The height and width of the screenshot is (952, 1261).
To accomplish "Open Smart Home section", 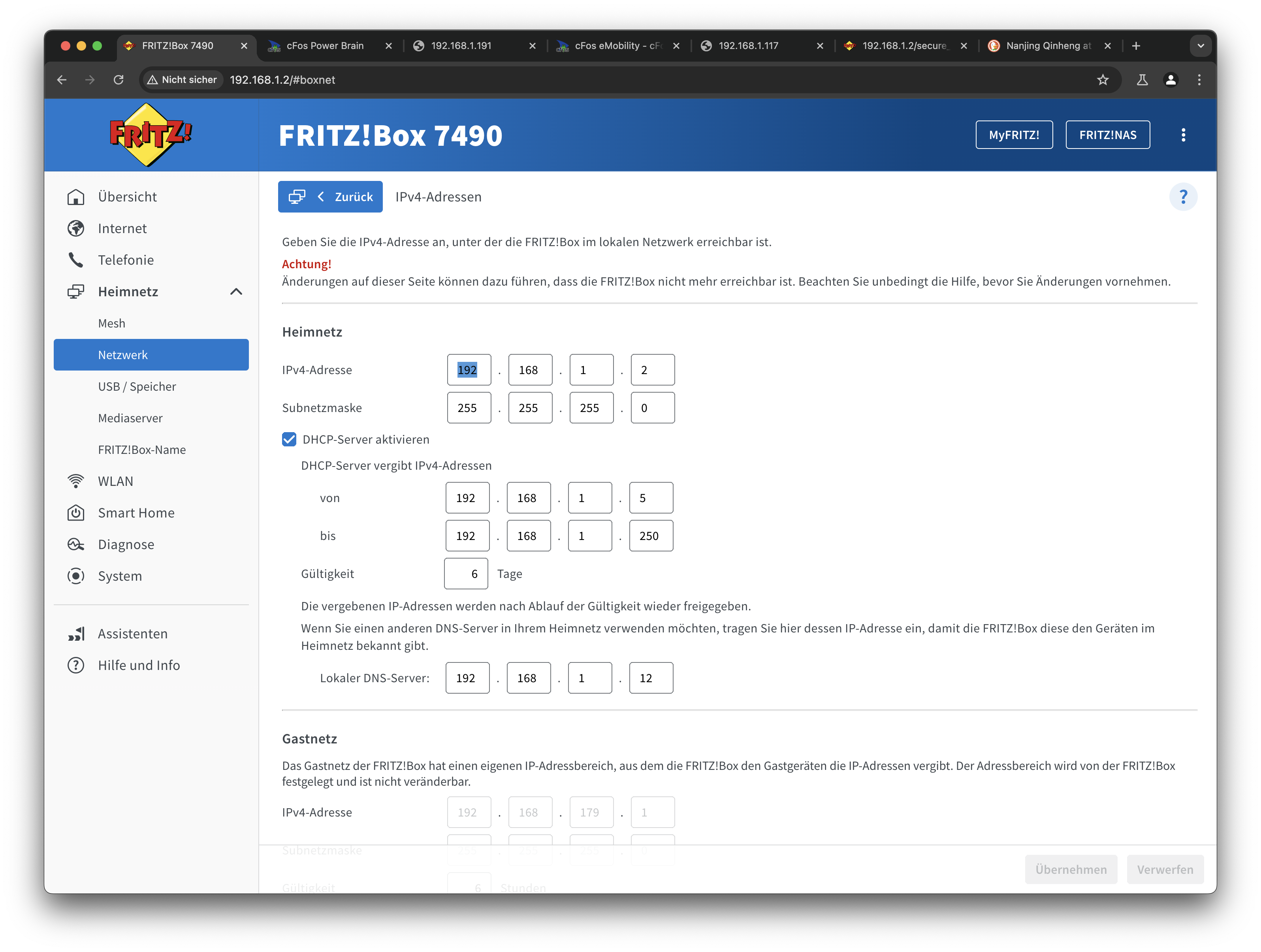I will [x=136, y=512].
